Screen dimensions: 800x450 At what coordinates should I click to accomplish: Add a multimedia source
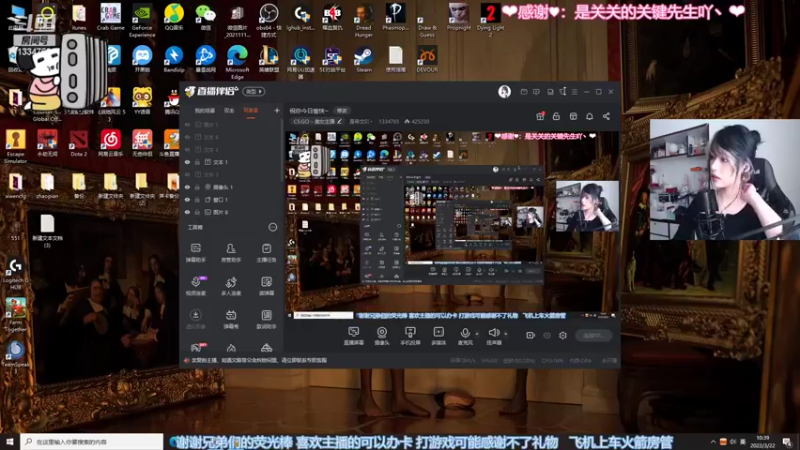pos(438,336)
